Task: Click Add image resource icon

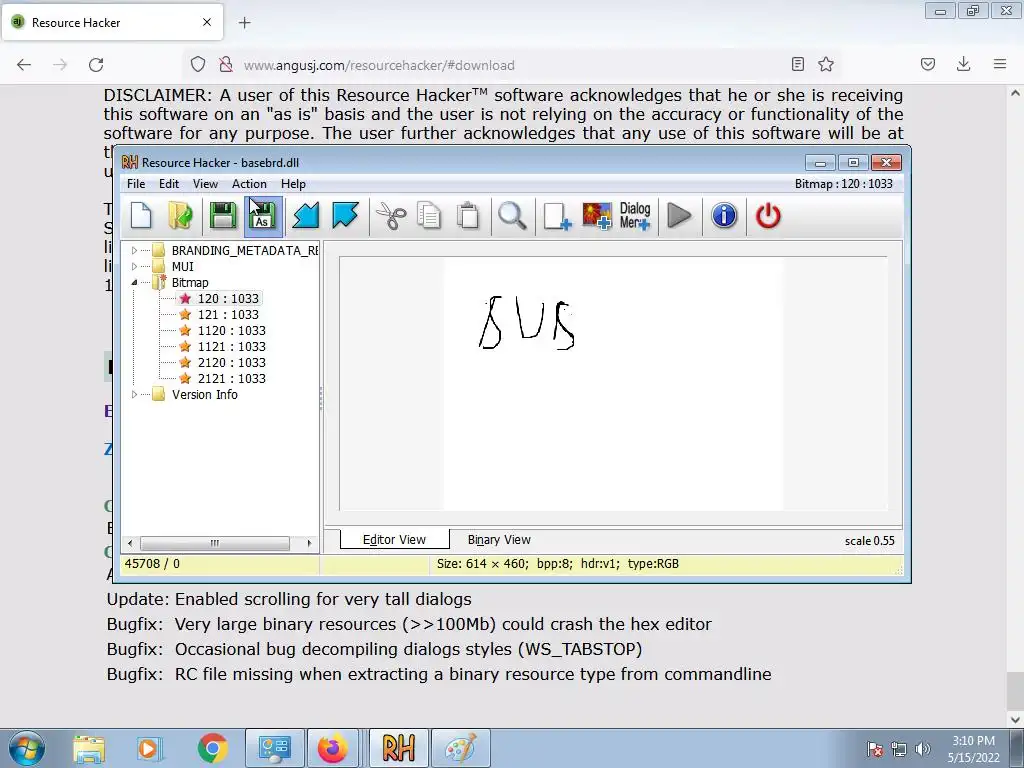Action: click(597, 216)
